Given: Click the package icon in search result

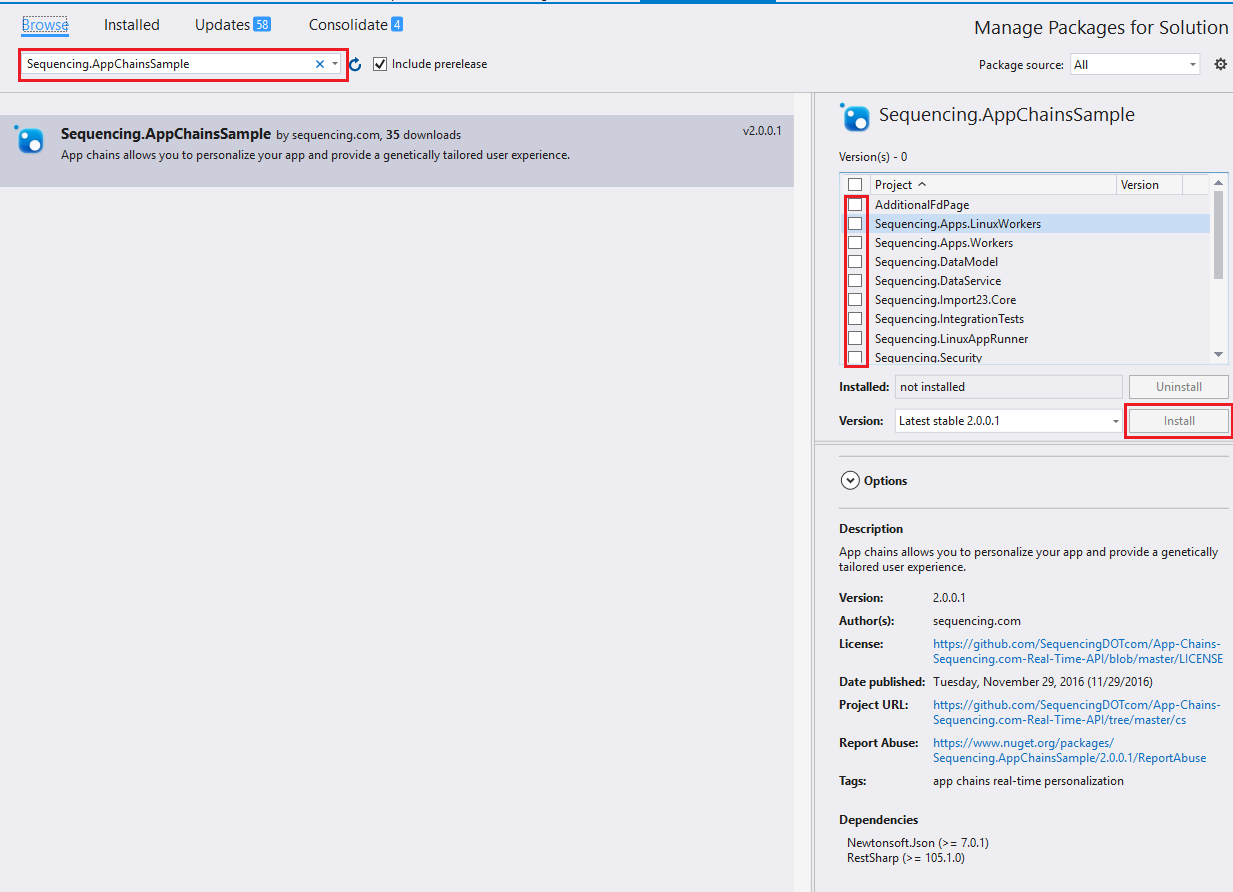Looking at the screenshot, I should point(29,140).
